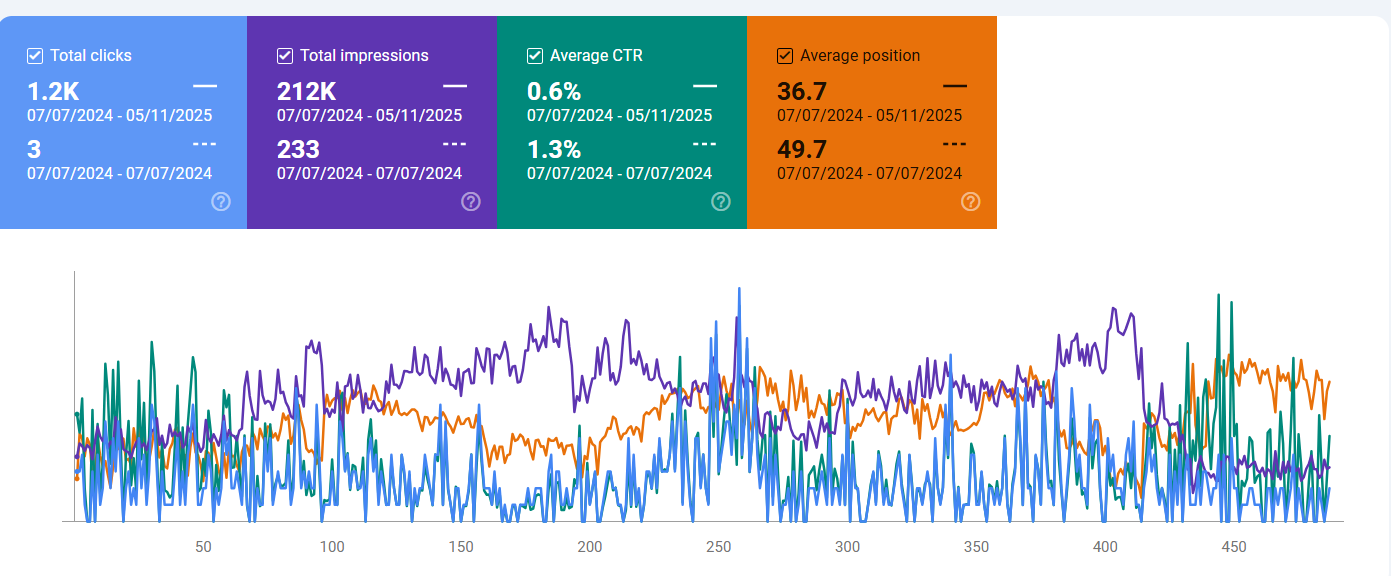Image resolution: width=1391 pixels, height=576 pixels.
Task: Uncheck the Total impressions checkbox
Action: tap(285, 55)
